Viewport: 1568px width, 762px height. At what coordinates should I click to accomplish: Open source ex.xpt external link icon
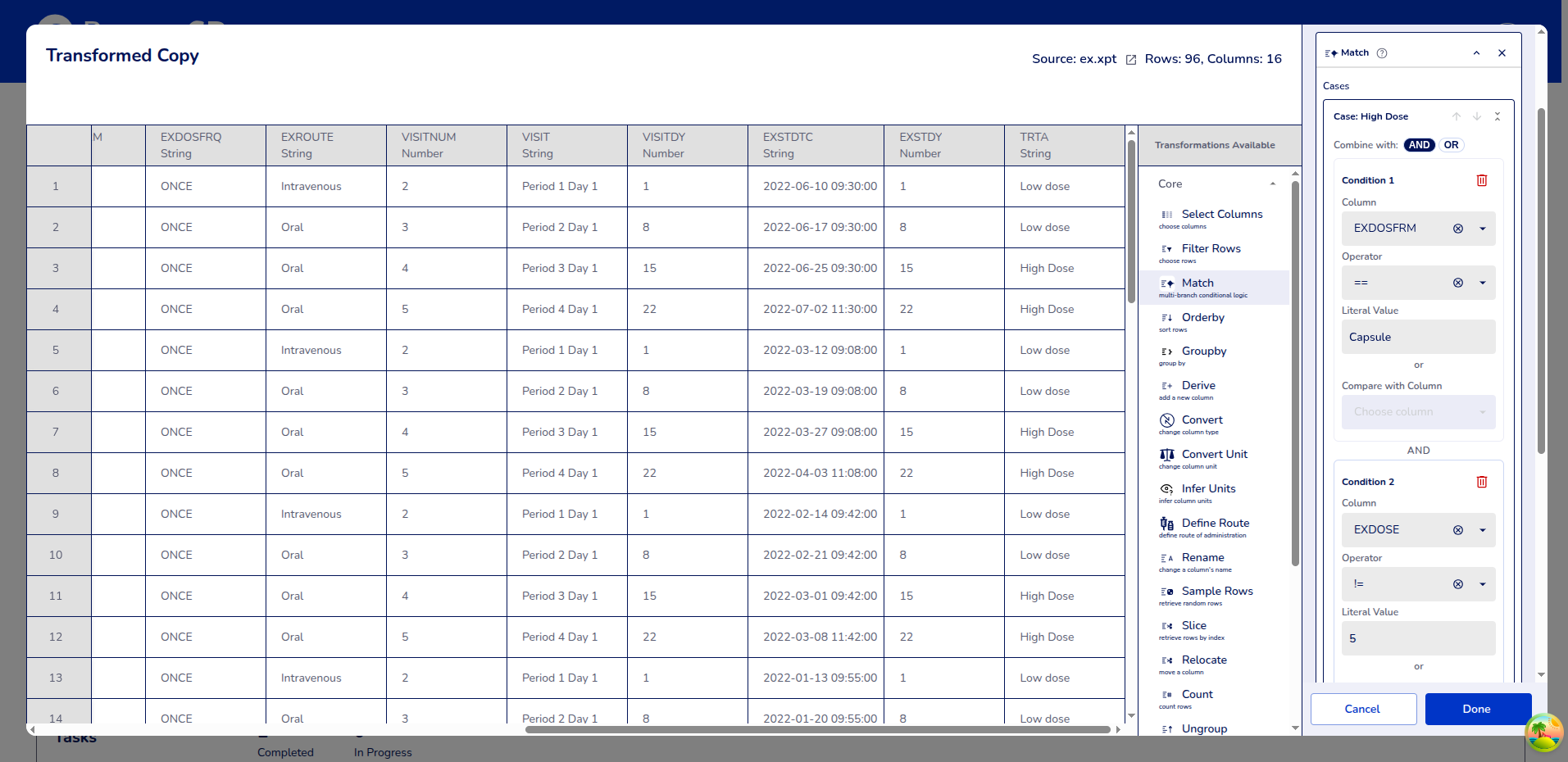coord(1131,60)
